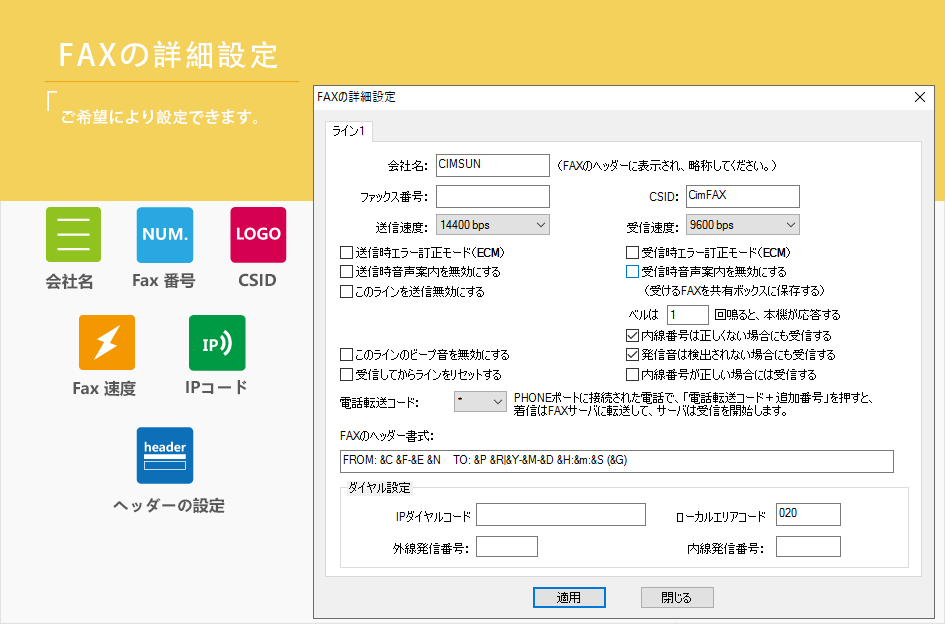Enable 送信時エラー訂正モード(ECM) checkbox
Viewport: 945px width, 624px height.
(347, 252)
